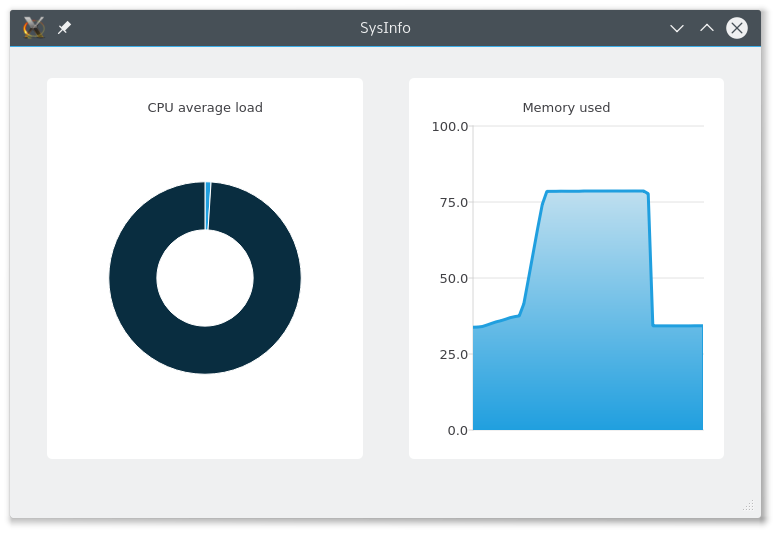Close the SysInfo window

(737, 28)
